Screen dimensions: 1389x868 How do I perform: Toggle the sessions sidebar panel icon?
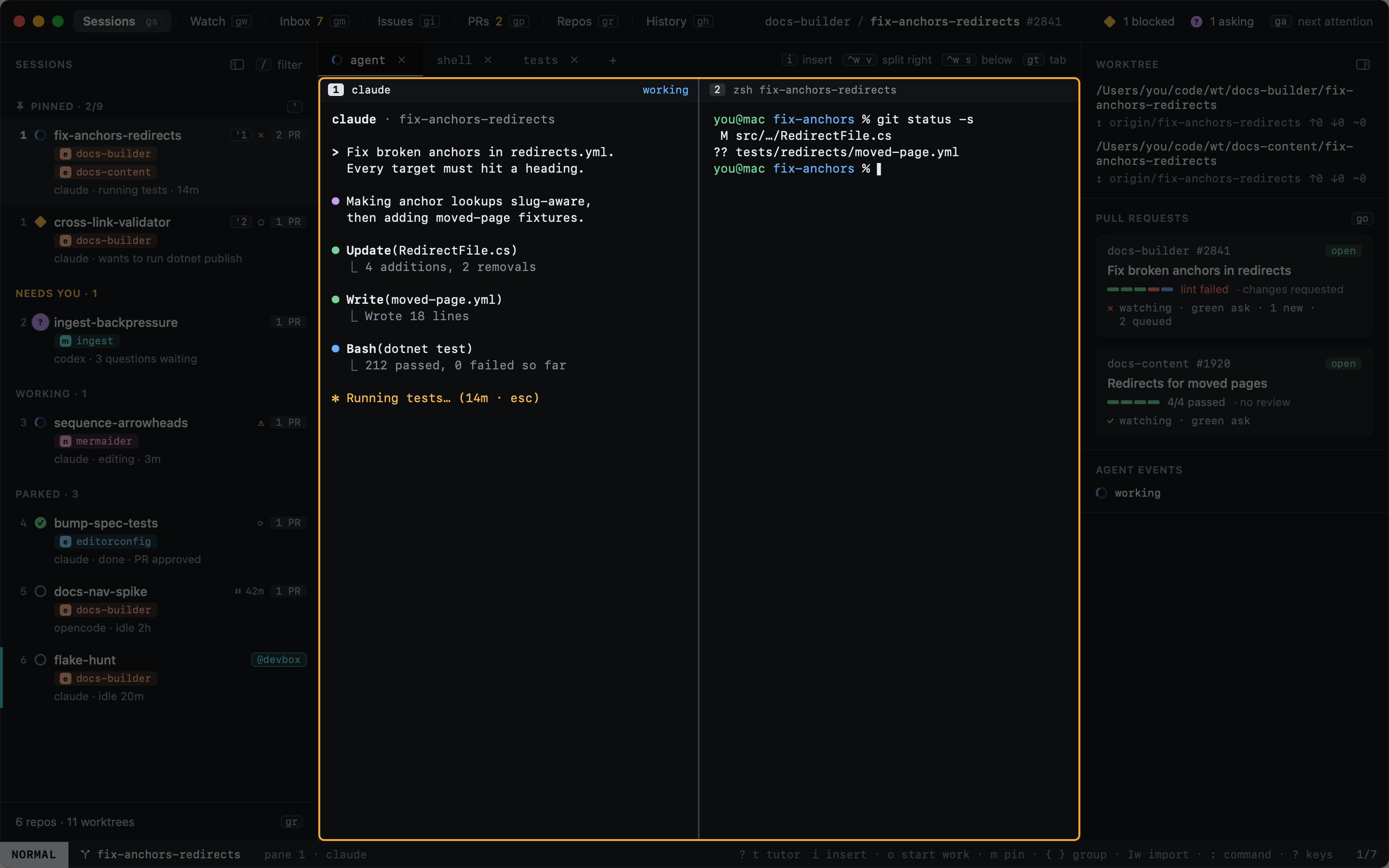237,64
